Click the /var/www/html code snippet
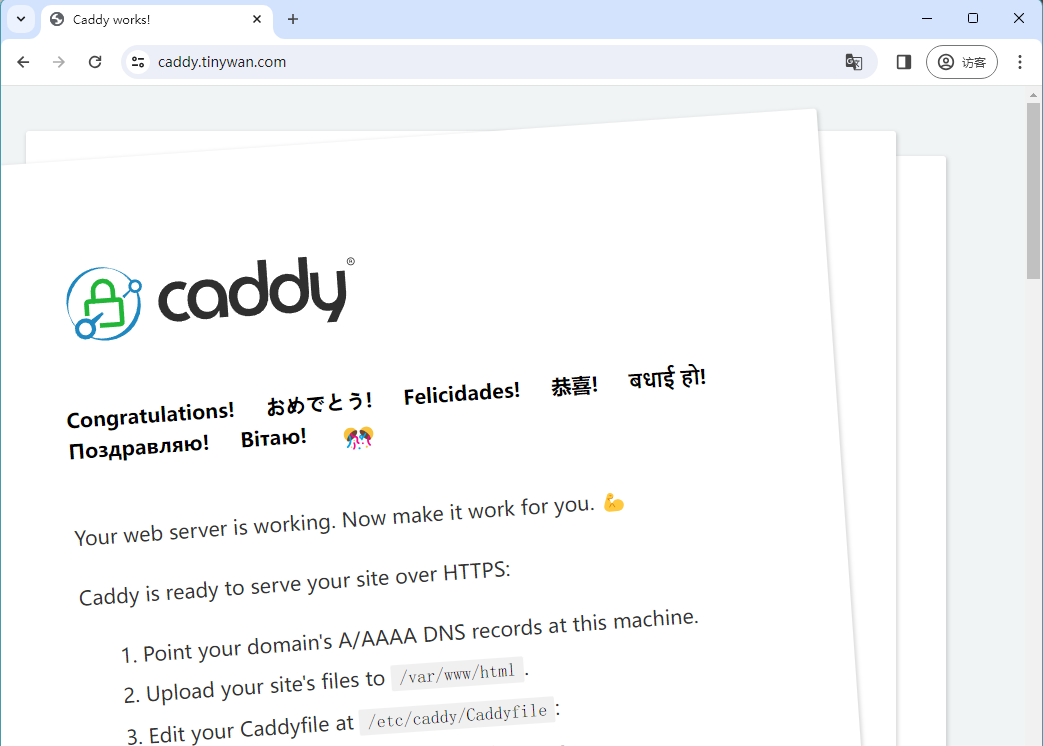The height and width of the screenshot is (746, 1043). click(x=458, y=674)
